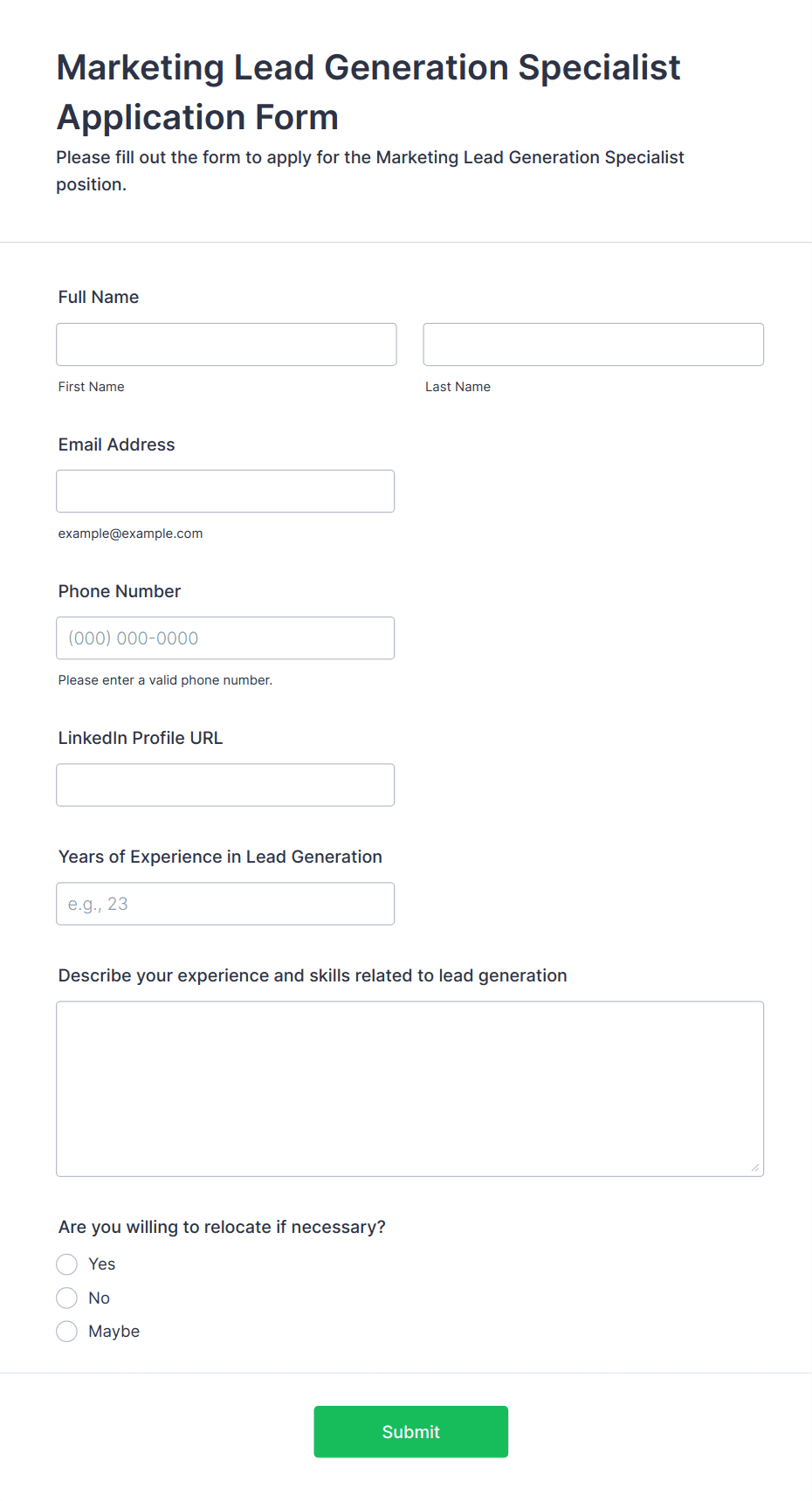Screen dimensions: 812x1501
Task: Click the Years of Experience label
Action: coord(220,857)
